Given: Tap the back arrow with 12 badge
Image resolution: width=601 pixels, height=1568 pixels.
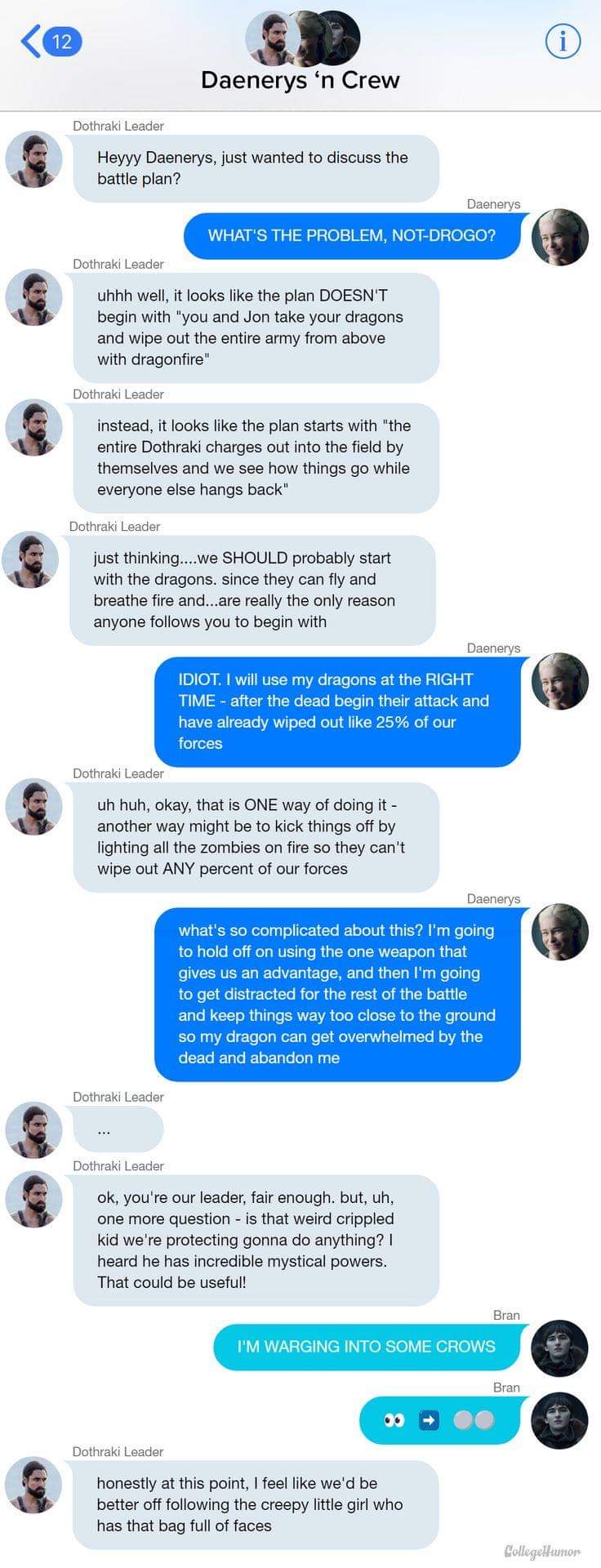Looking at the screenshot, I should point(51,41).
